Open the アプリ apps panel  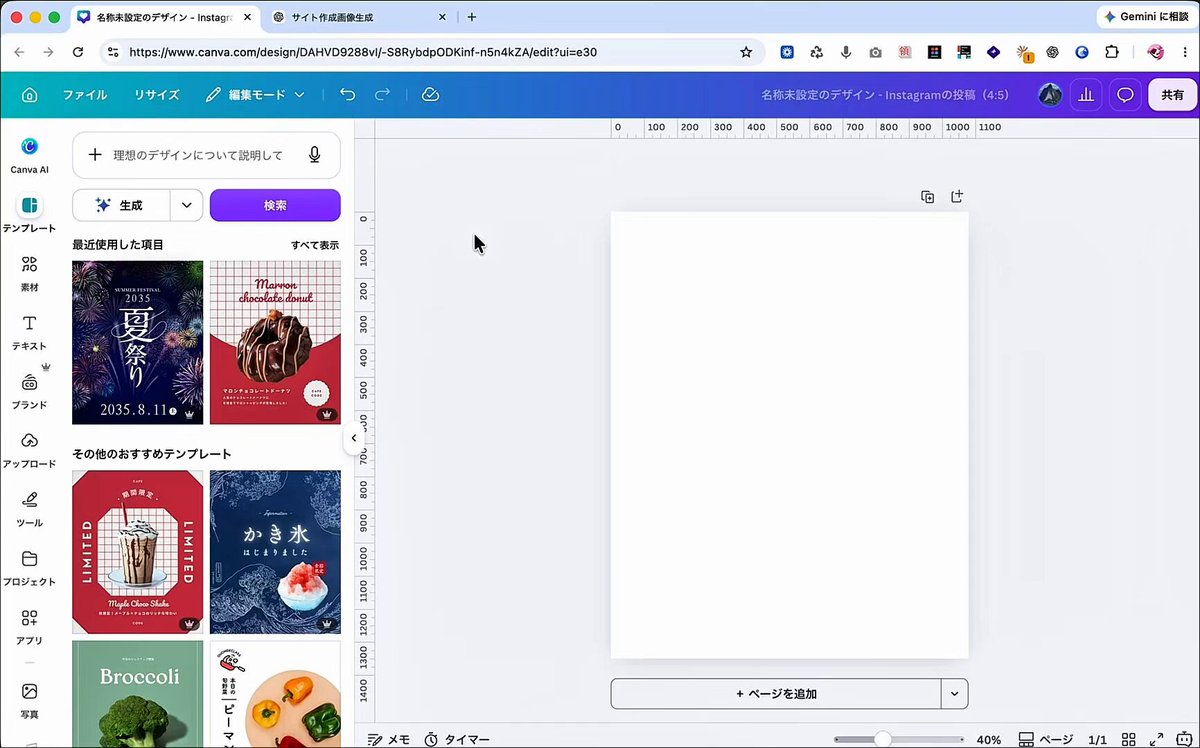[x=30, y=626]
